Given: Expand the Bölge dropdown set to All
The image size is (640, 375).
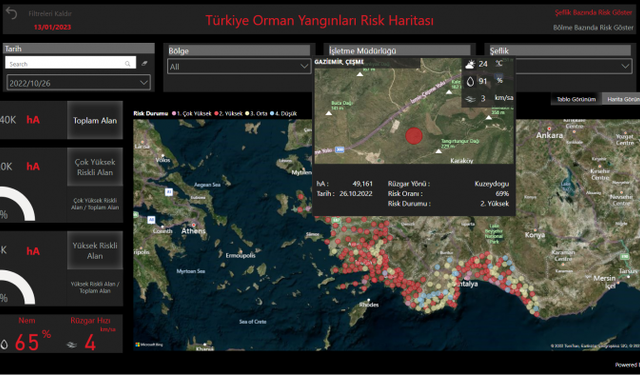Looking at the screenshot, I should (x=239, y=67).
